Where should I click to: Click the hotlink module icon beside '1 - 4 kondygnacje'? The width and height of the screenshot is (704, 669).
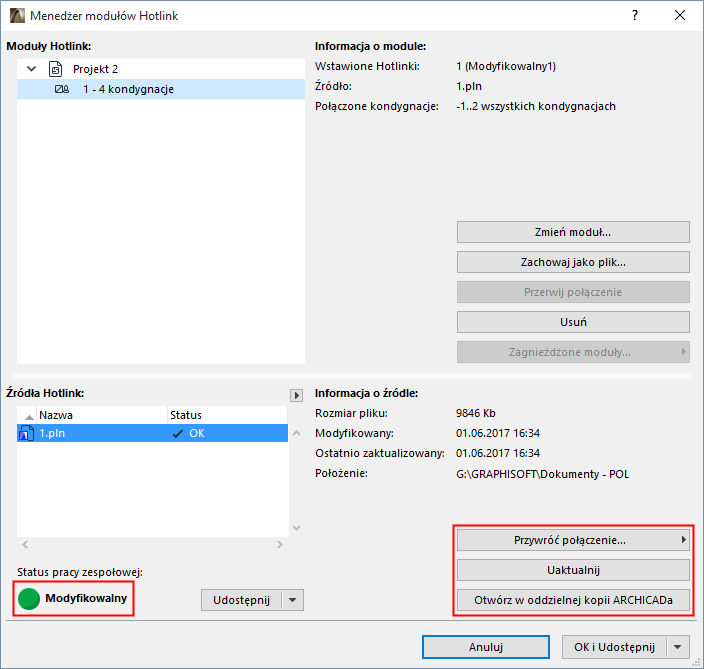tap(62, 89)
